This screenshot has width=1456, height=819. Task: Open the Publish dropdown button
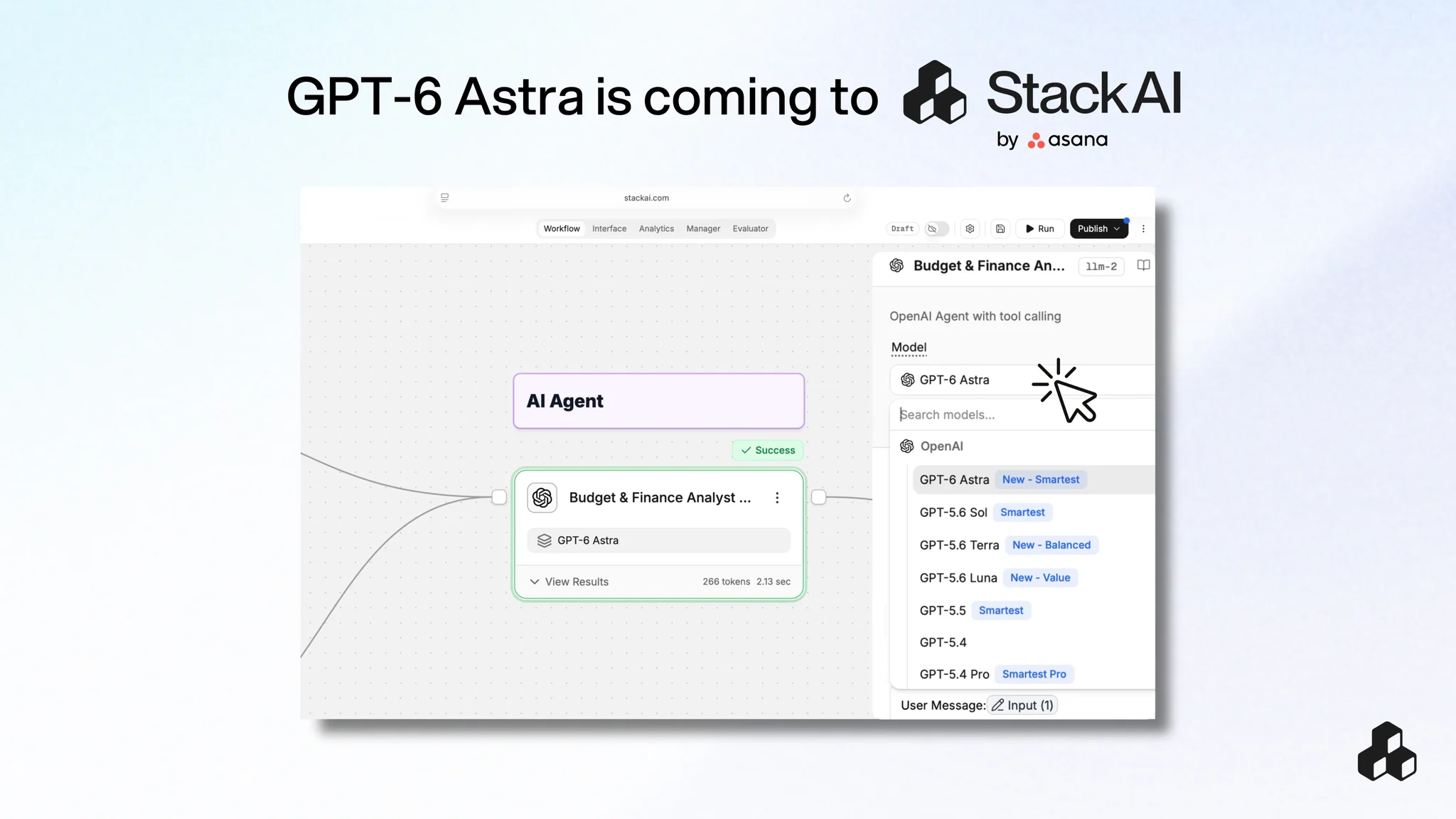[x=1098, y=229]
